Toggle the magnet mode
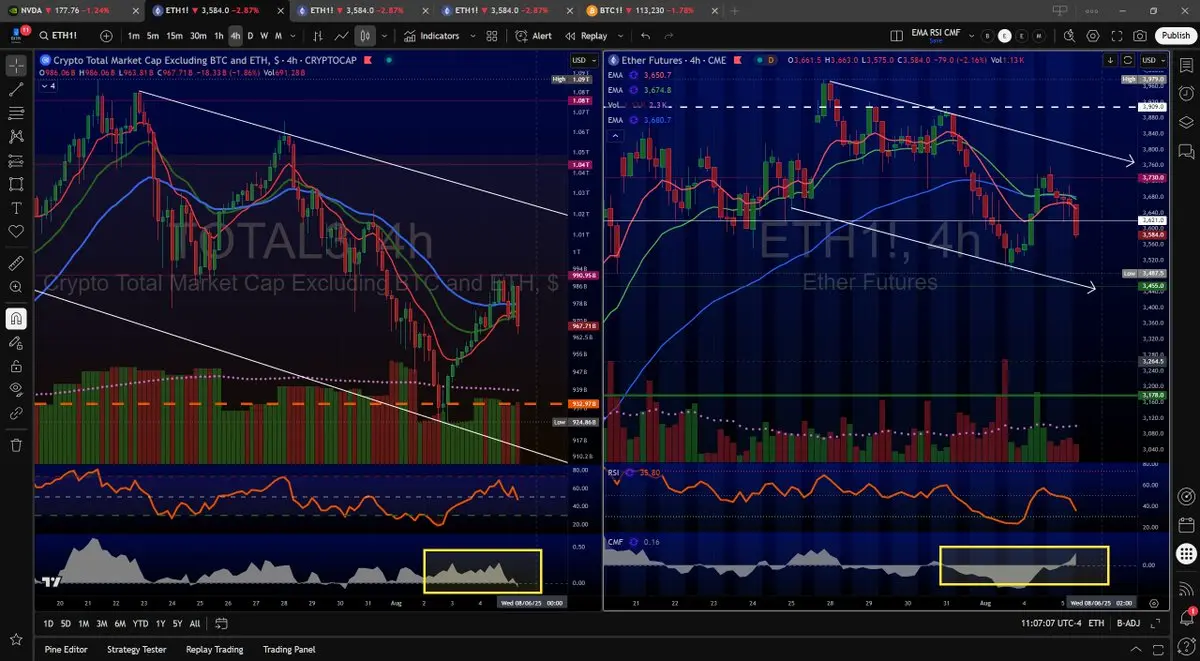This screenshot has width=1200, height=661. [16, 318]
